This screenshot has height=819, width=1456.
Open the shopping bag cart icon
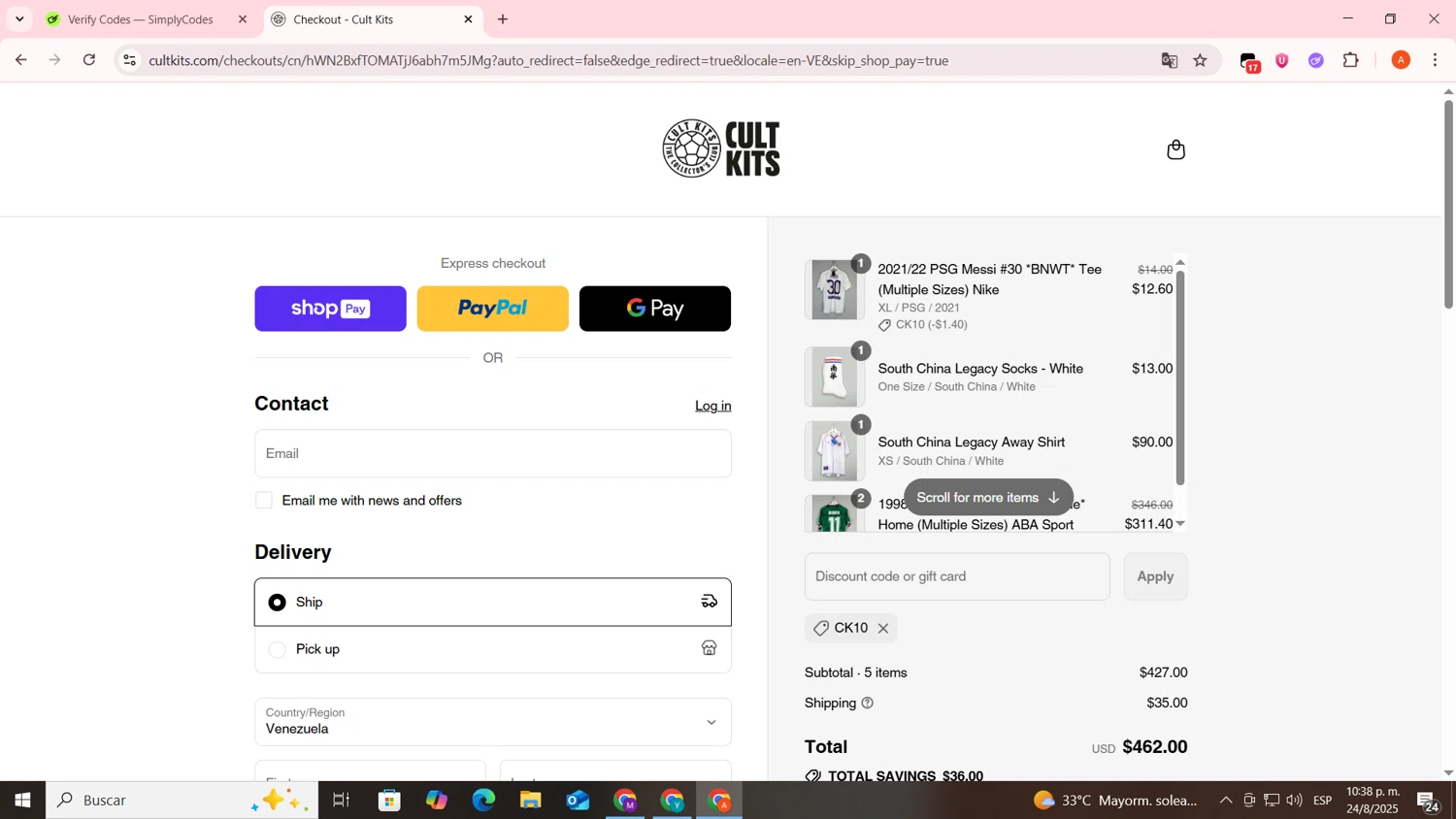click(x=1175, y=149)
